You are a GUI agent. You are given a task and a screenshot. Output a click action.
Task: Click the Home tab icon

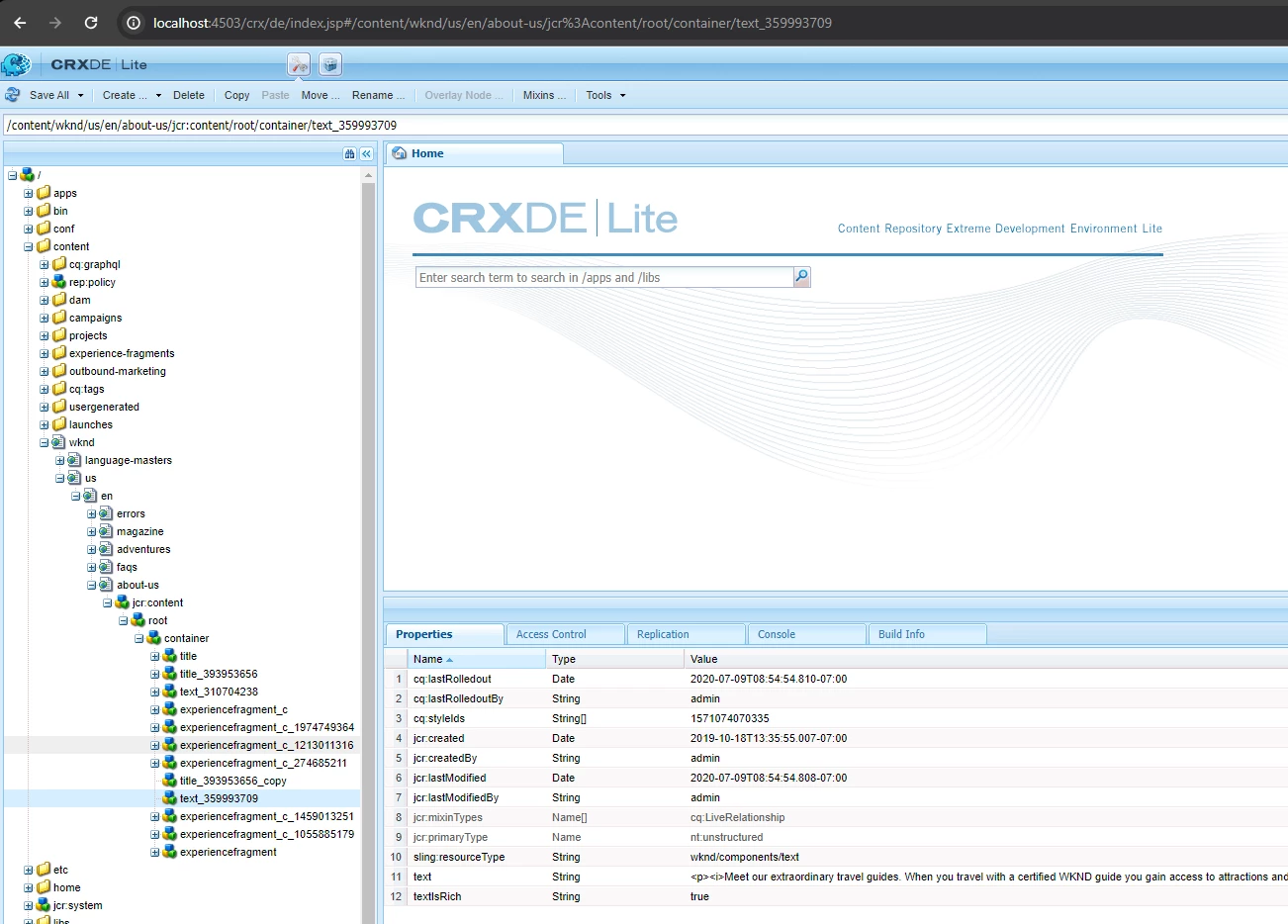(400, 153)
